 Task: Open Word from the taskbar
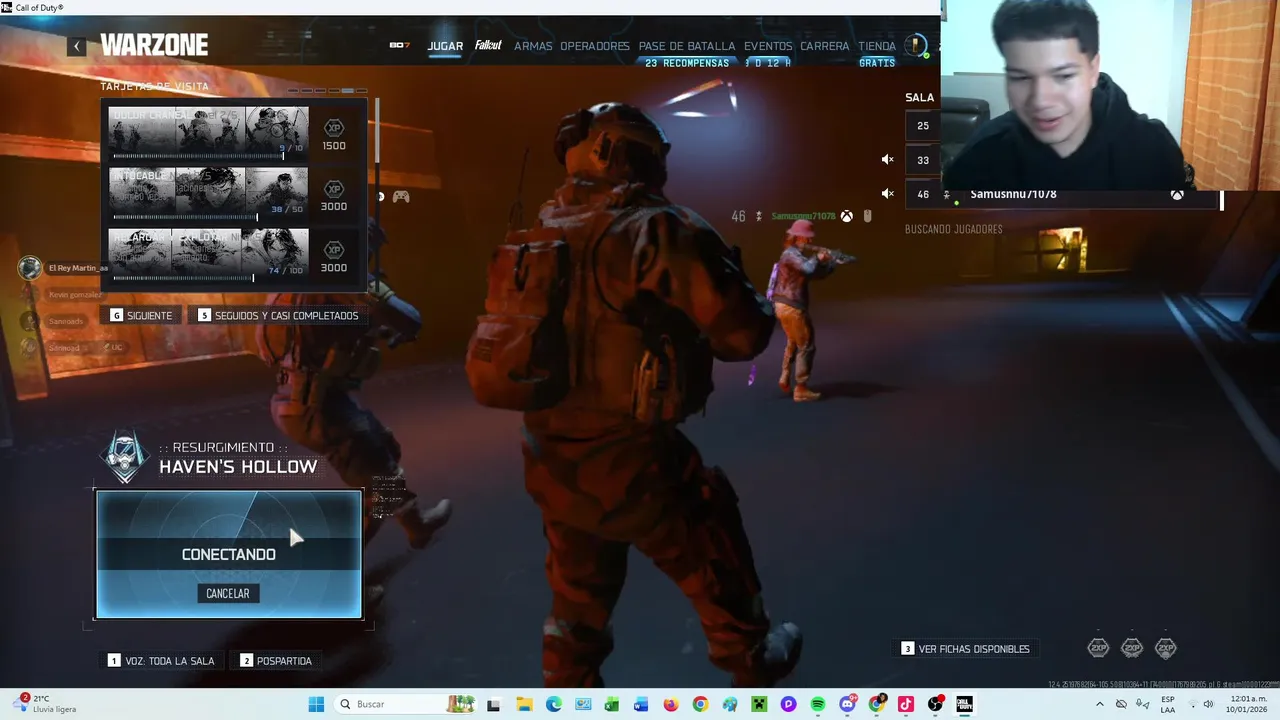point(641,704)
